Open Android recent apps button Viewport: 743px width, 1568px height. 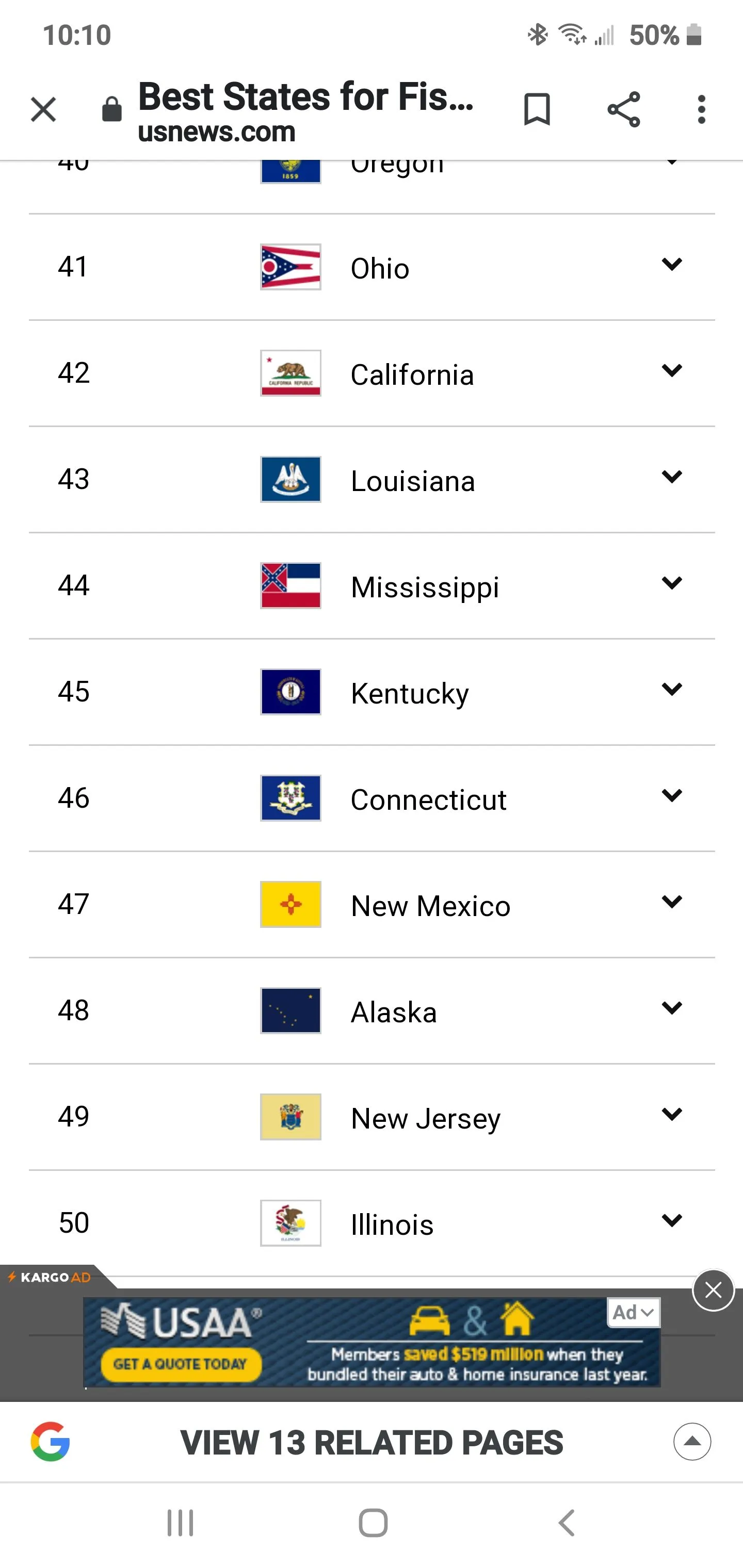coord(180,1523)
